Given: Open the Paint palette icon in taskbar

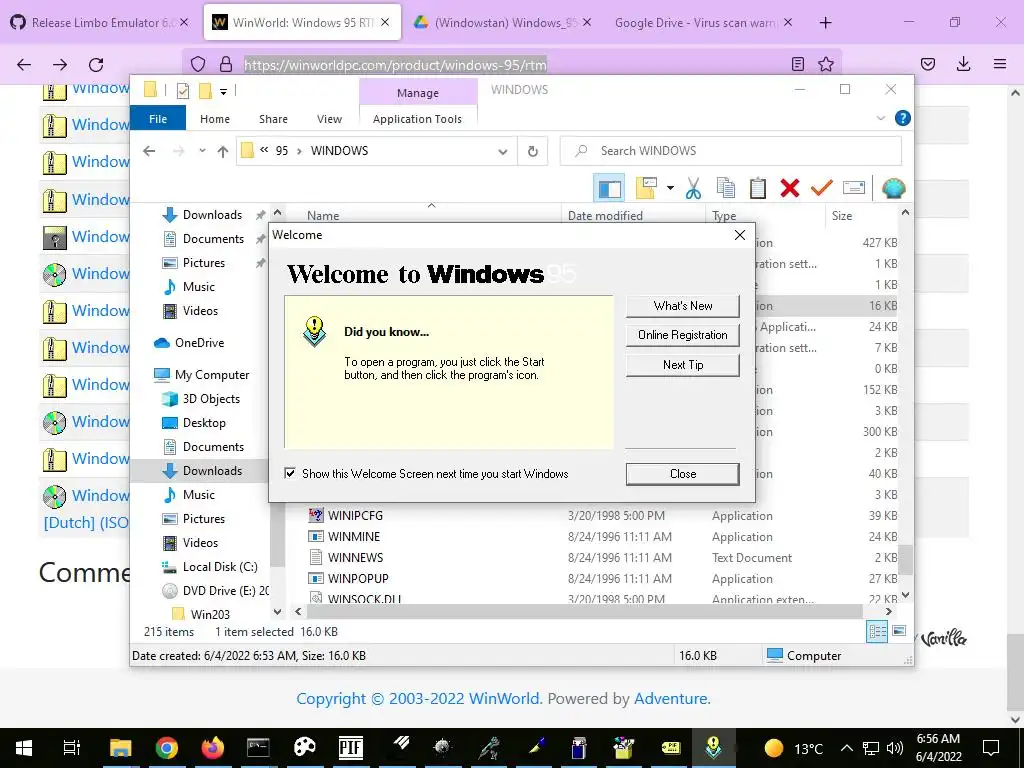Looking at the screenshot, I should pyautogui.click(x=304, y=747).
